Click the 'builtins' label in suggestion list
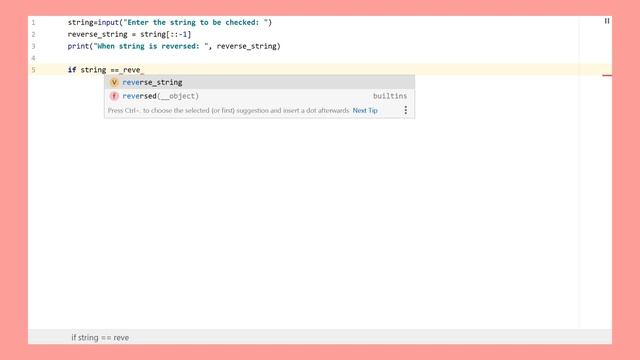 (390, 96)
